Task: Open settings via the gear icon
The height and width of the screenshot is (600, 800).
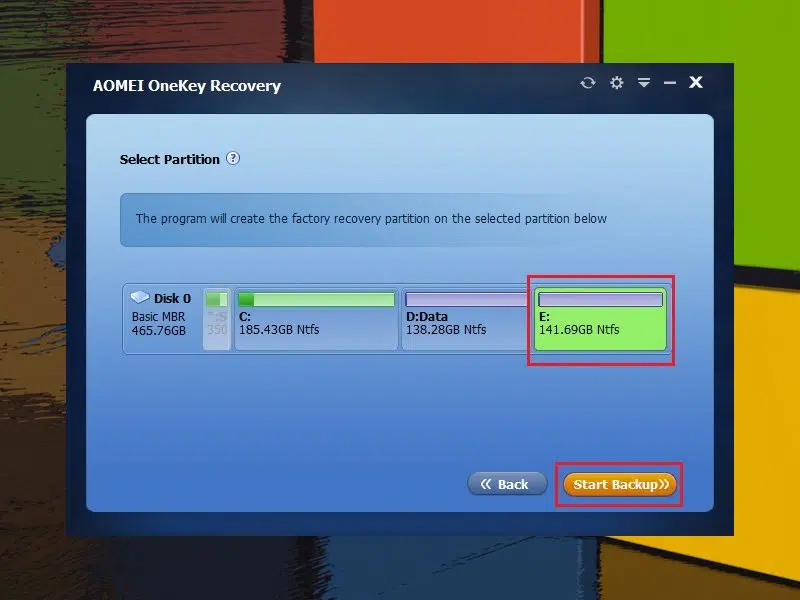Action: [616, 83]
